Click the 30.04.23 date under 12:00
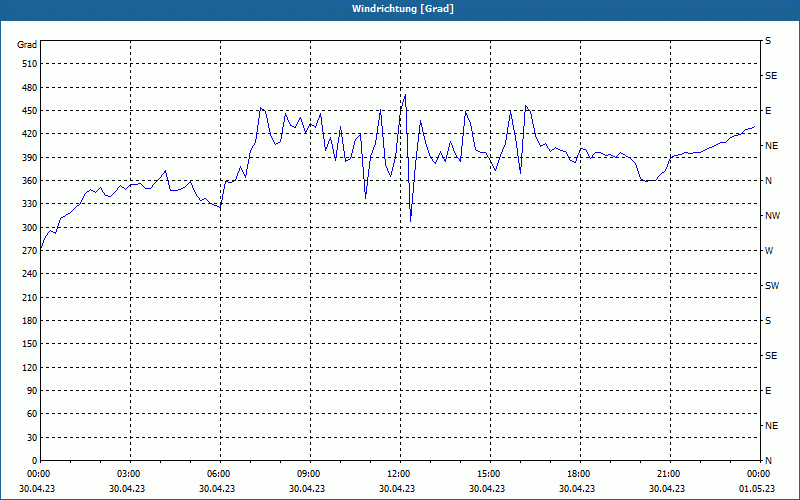Image resolution: width=800 pixels, height=500 pixels. coord(396,489)
